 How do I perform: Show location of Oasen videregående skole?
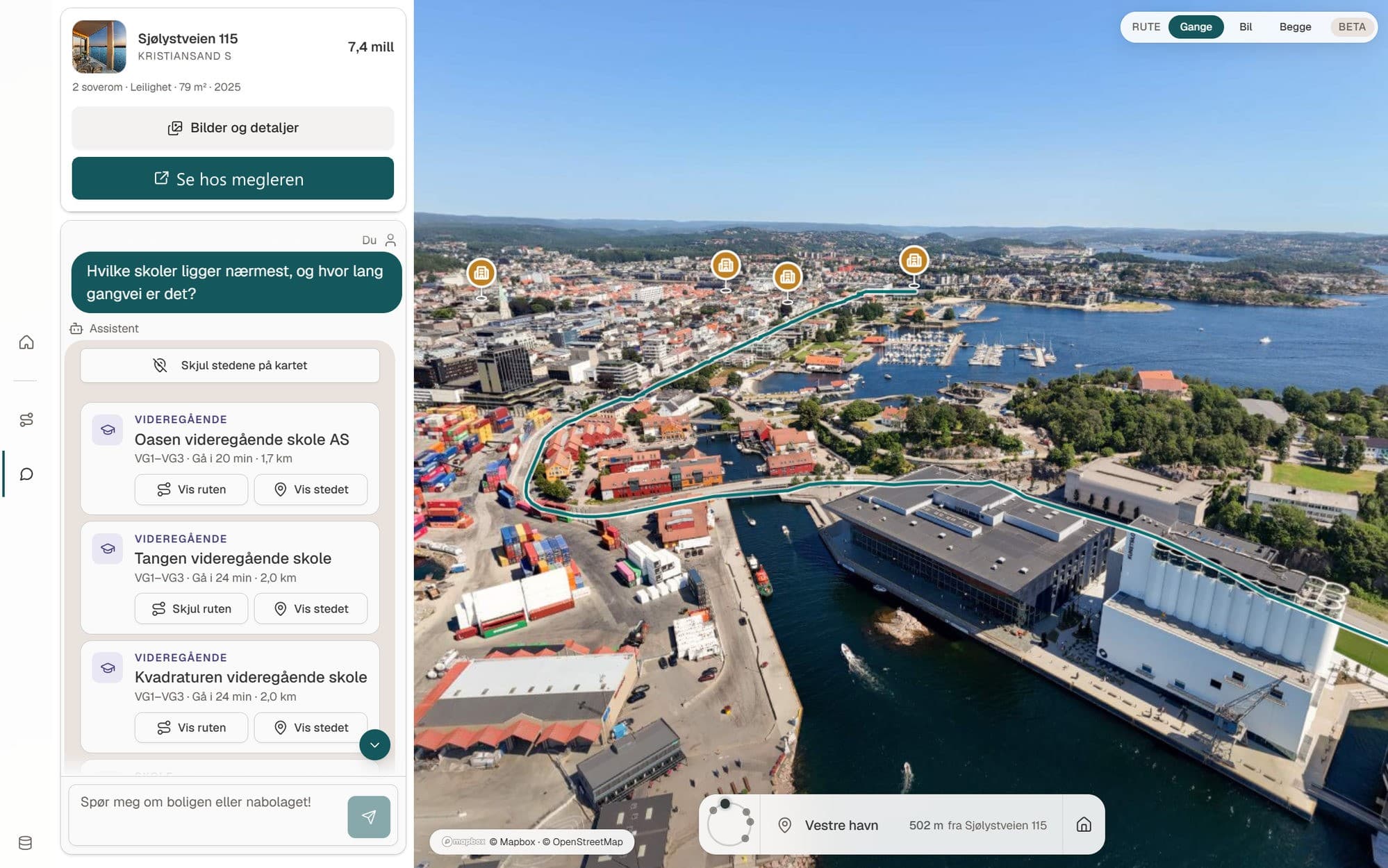(311, 490)
